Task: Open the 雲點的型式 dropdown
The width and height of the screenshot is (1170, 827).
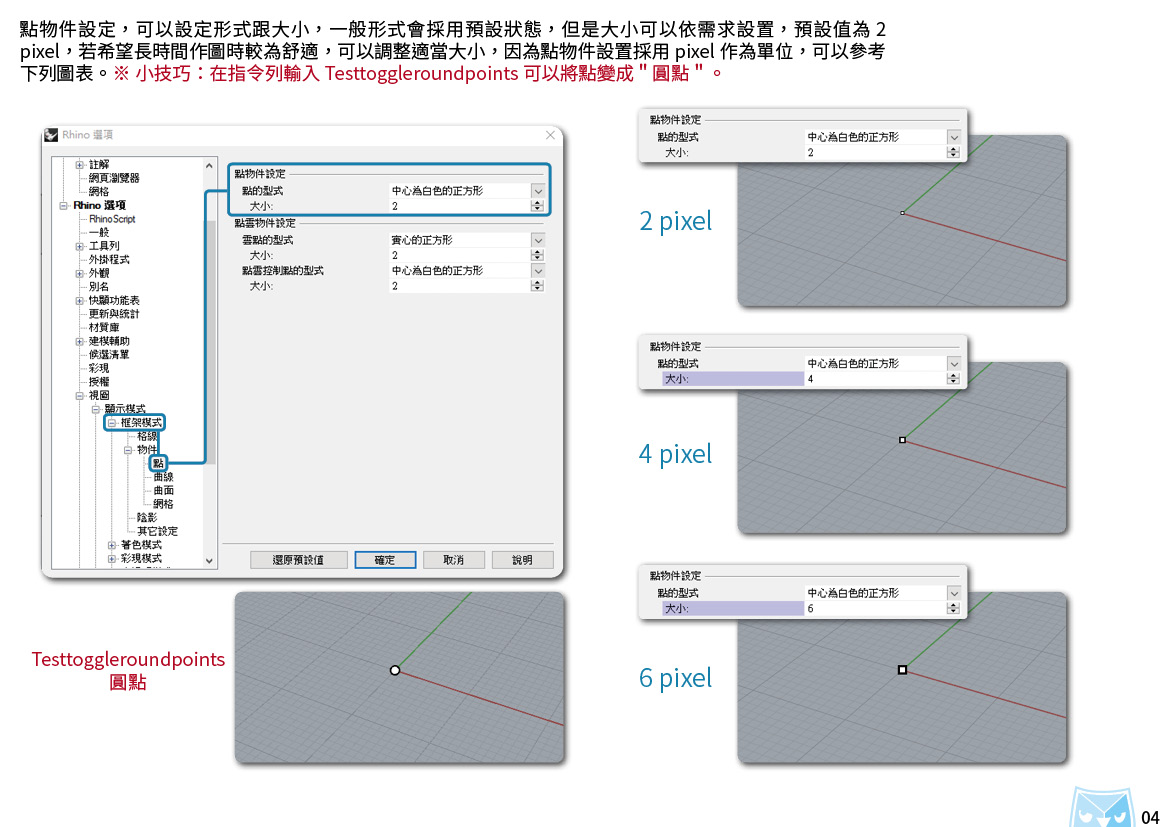Action: pyautogui.click(x=537, y=240)
